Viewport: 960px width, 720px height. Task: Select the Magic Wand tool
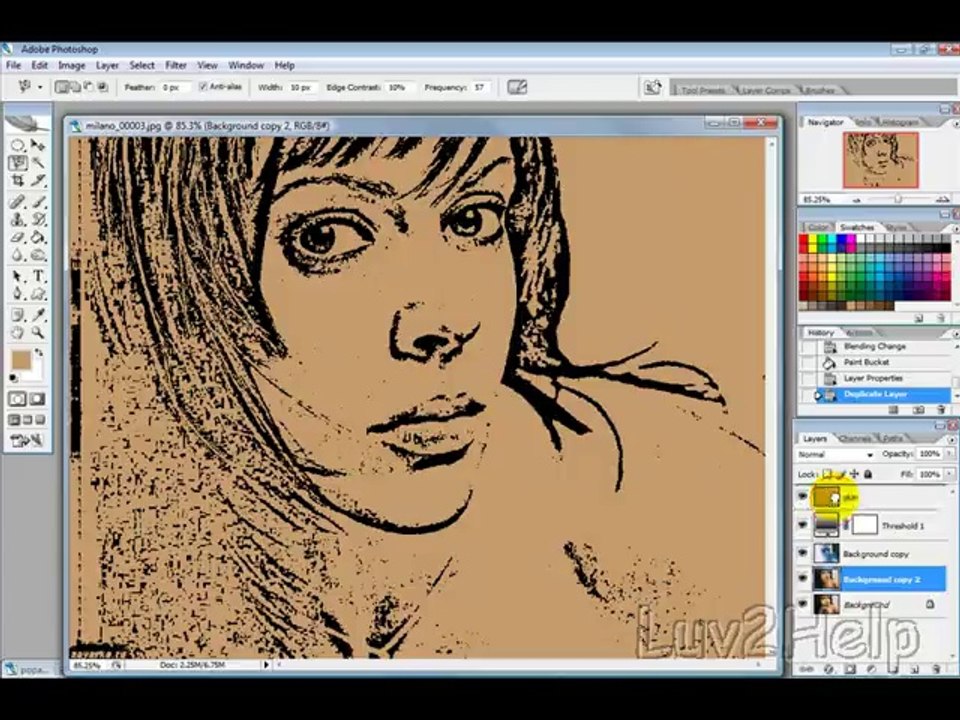(x=38, y=163)
